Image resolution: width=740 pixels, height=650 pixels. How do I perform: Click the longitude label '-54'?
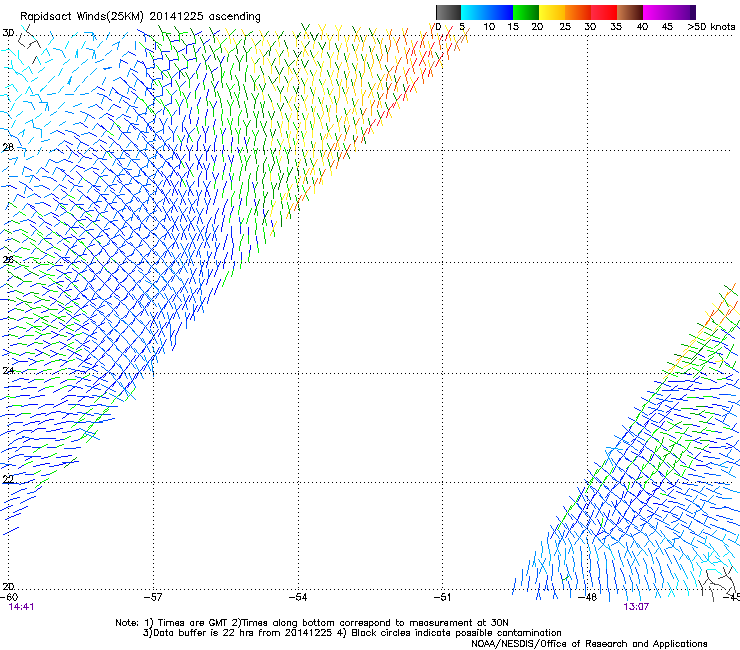click(x=298, y=597)
